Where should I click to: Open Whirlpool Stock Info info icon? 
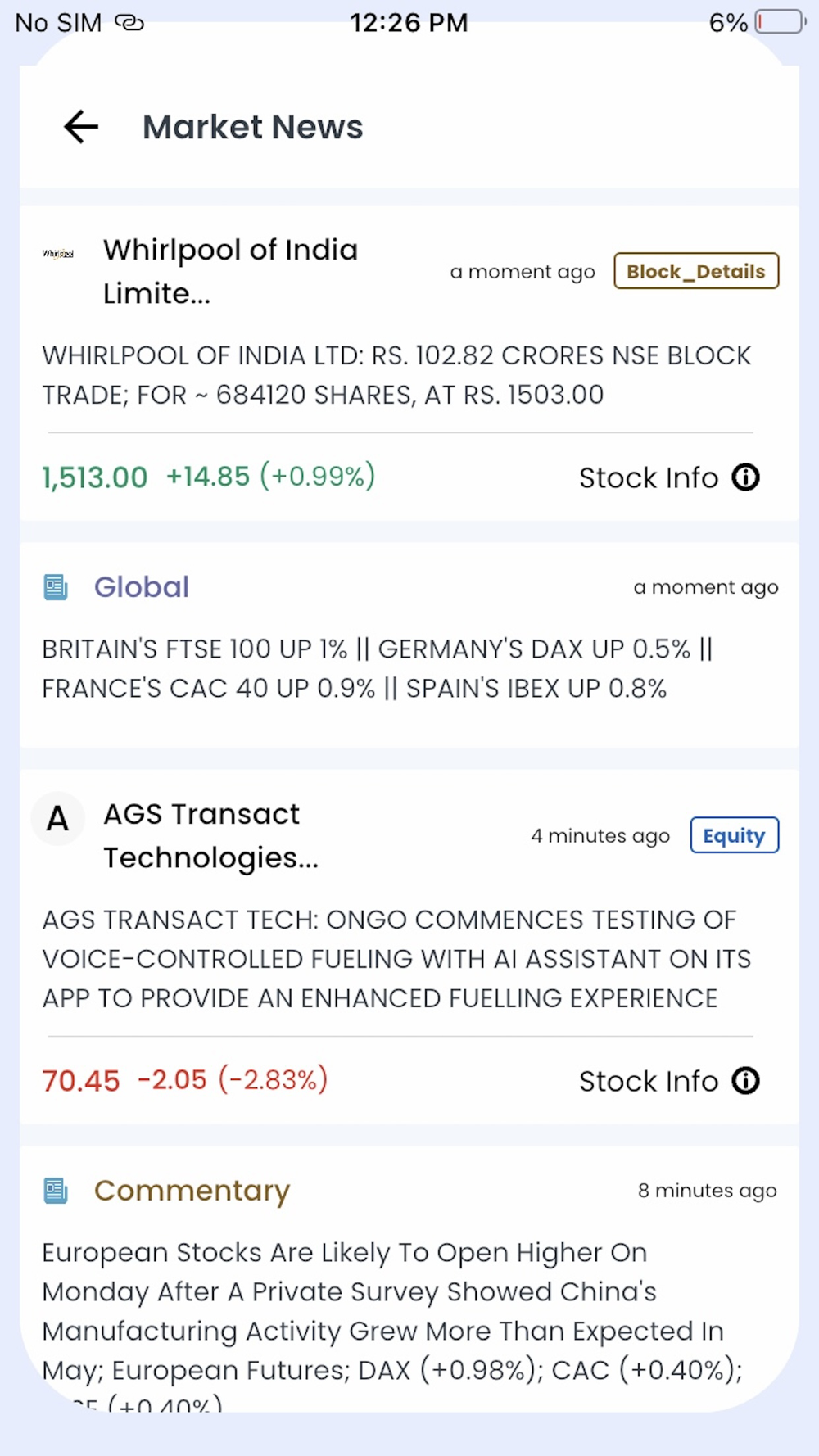746,477
